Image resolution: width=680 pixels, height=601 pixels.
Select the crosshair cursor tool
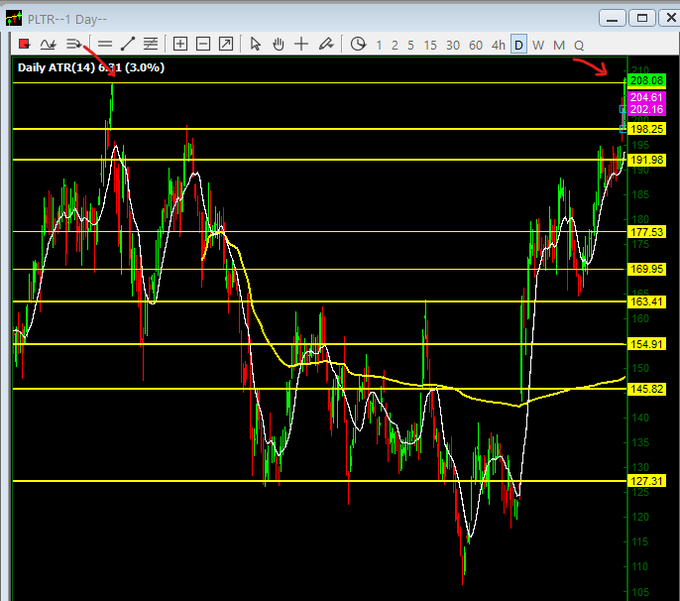(301, 44)
